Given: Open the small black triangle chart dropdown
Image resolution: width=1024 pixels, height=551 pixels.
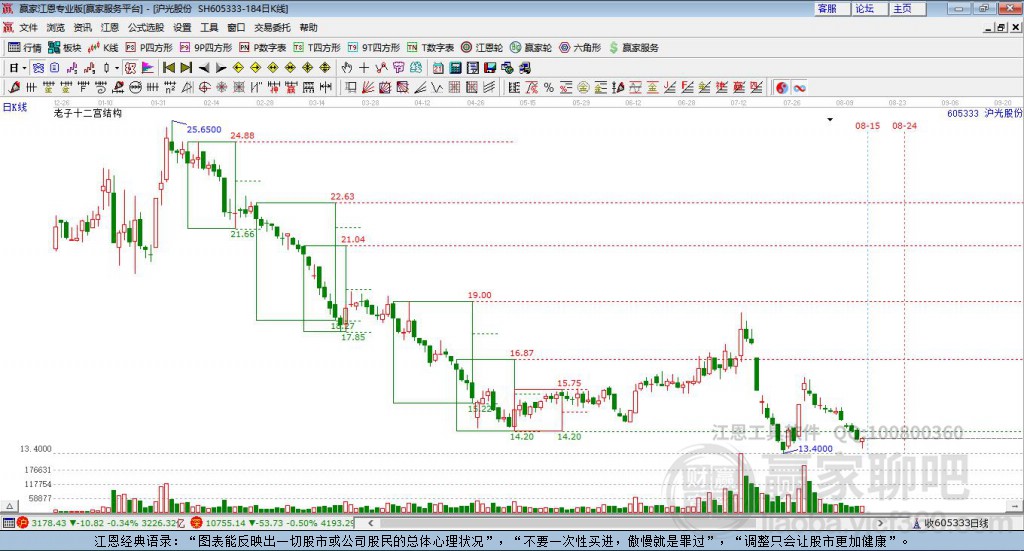Looking at the screenshot, I should click(830, 120).
